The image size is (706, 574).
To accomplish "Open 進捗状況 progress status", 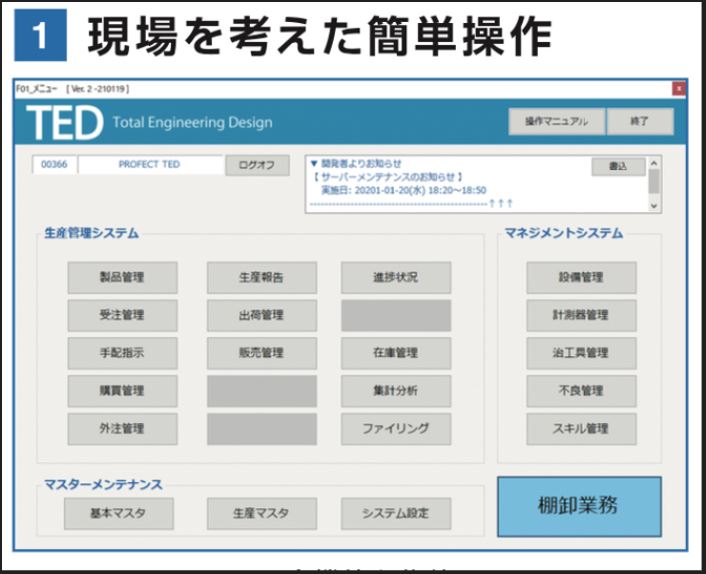I will [x=395, y=277].
